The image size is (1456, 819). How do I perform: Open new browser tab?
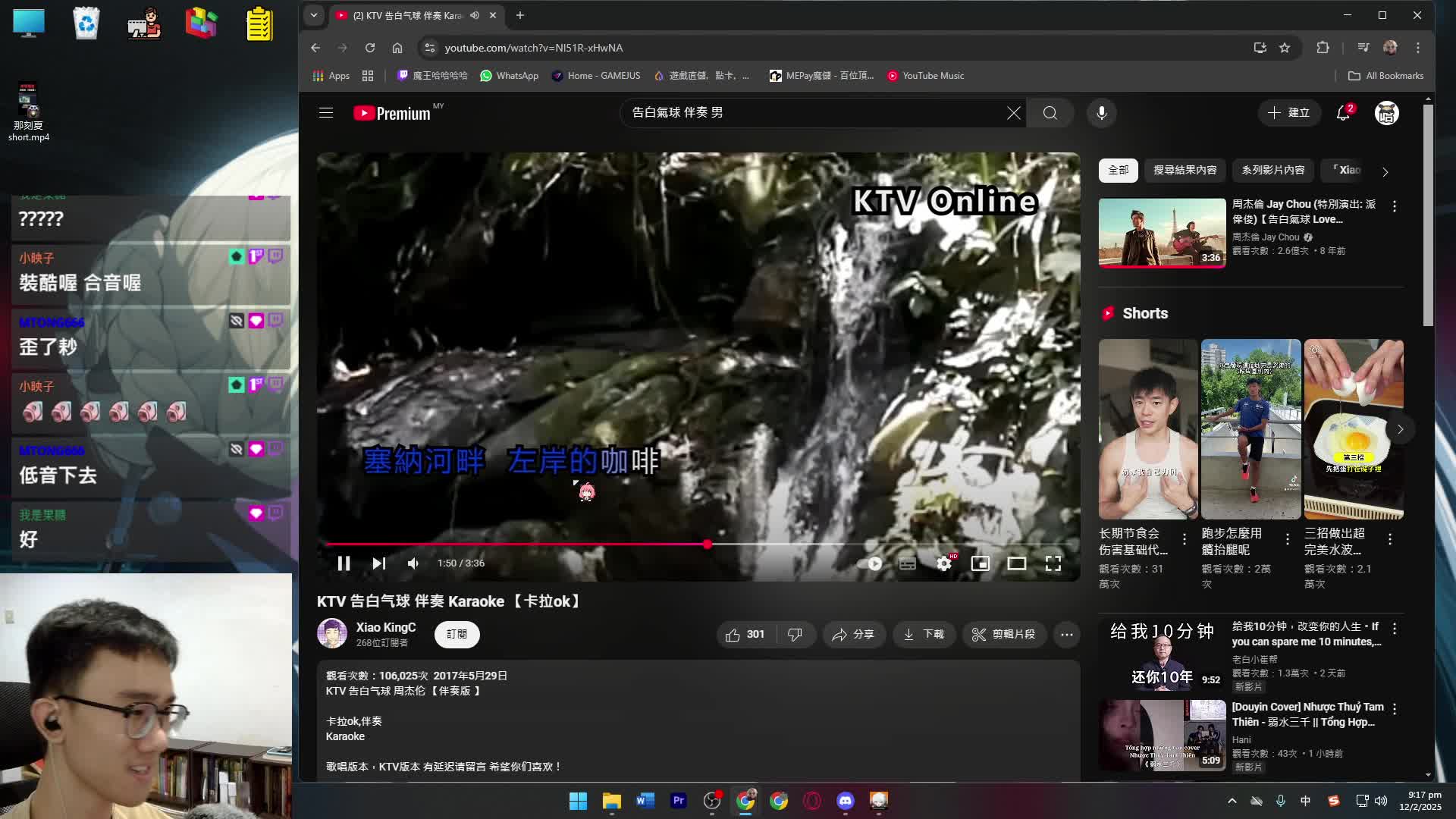coord(520,15)
